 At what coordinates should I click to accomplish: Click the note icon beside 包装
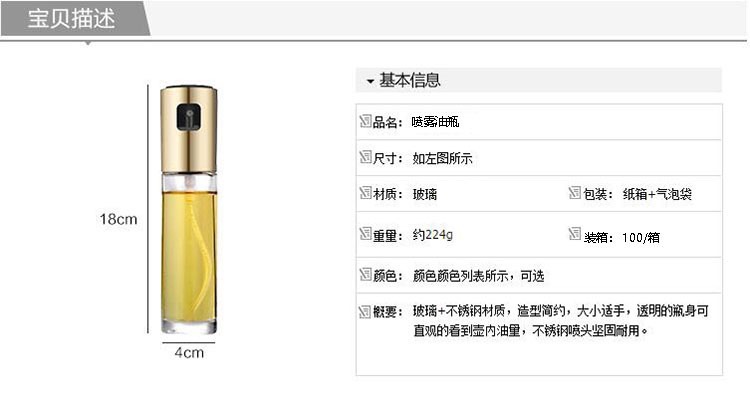[574, 193]
